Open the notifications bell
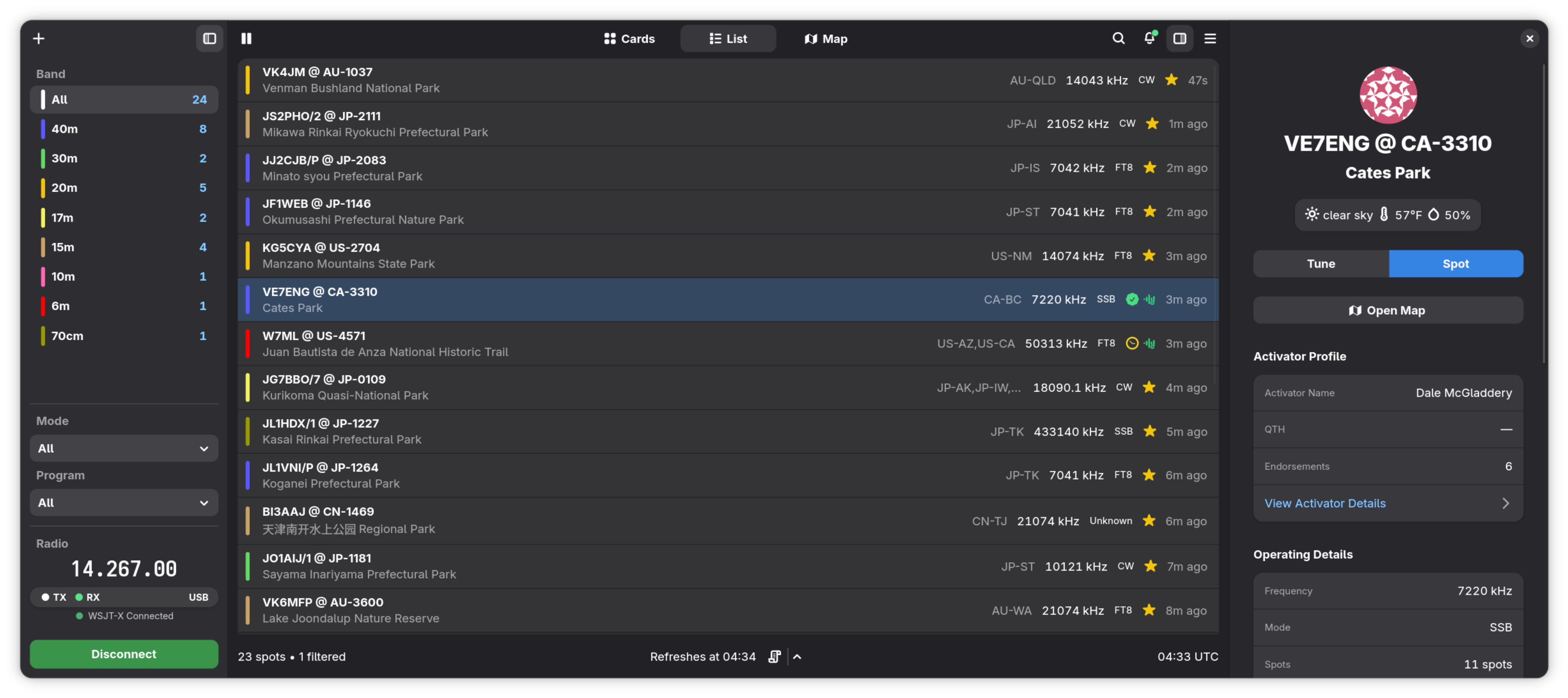The height and width of the screenshot is (698, 1568). tap(1148, 38)
